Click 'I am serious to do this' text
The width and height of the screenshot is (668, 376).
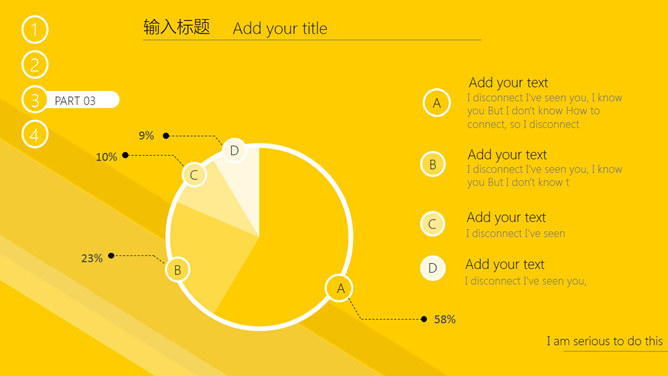pos(605,341)
